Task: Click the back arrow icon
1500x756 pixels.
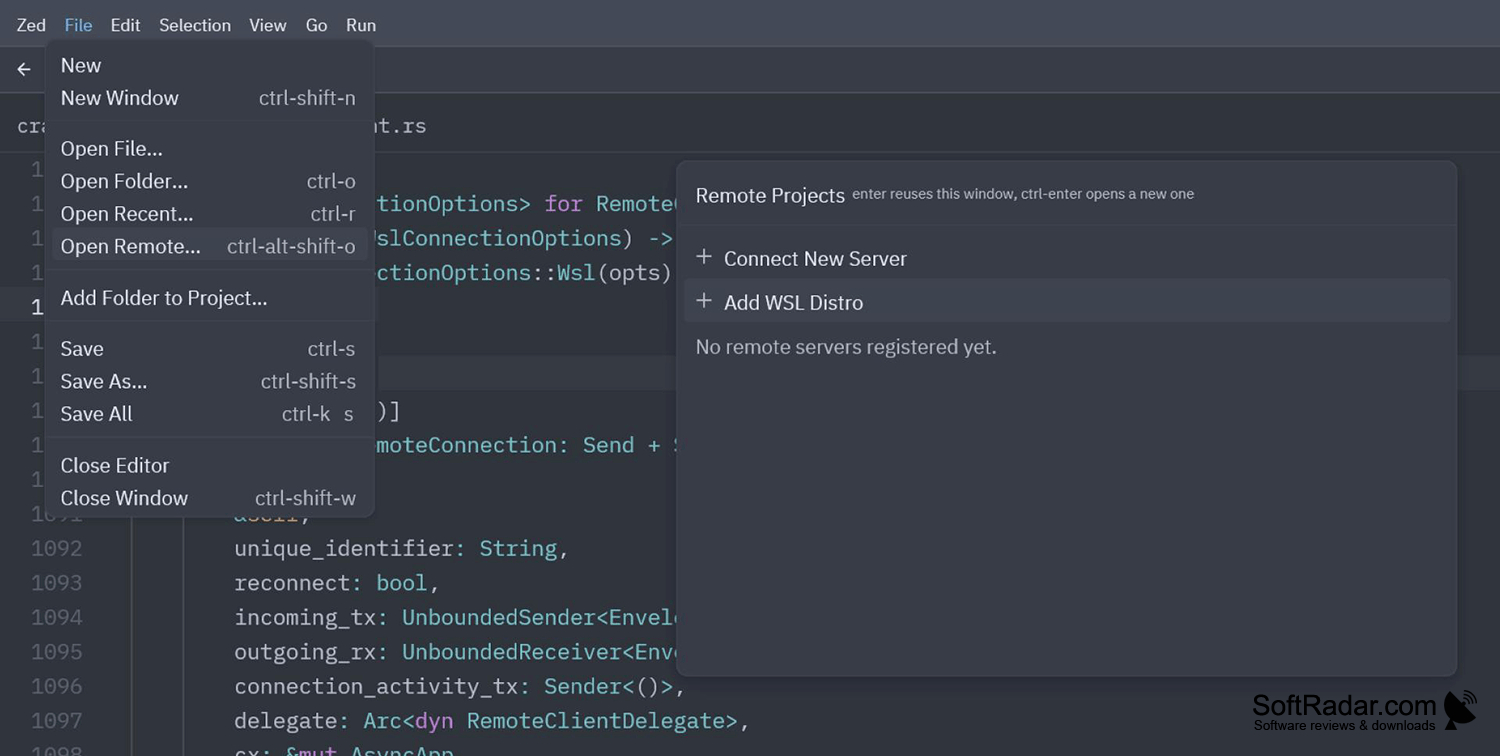Action: tap(24, 70)
